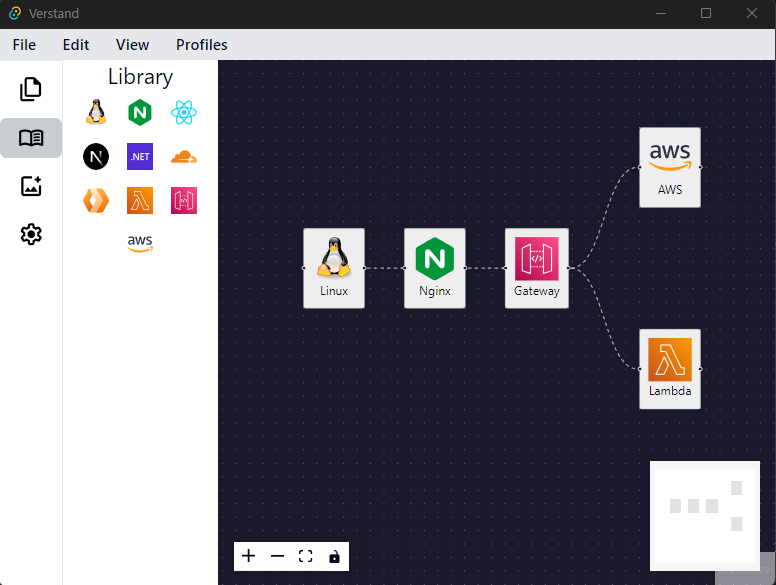Select the Linux node on canvas
The image size is (776, 585).
334,268
